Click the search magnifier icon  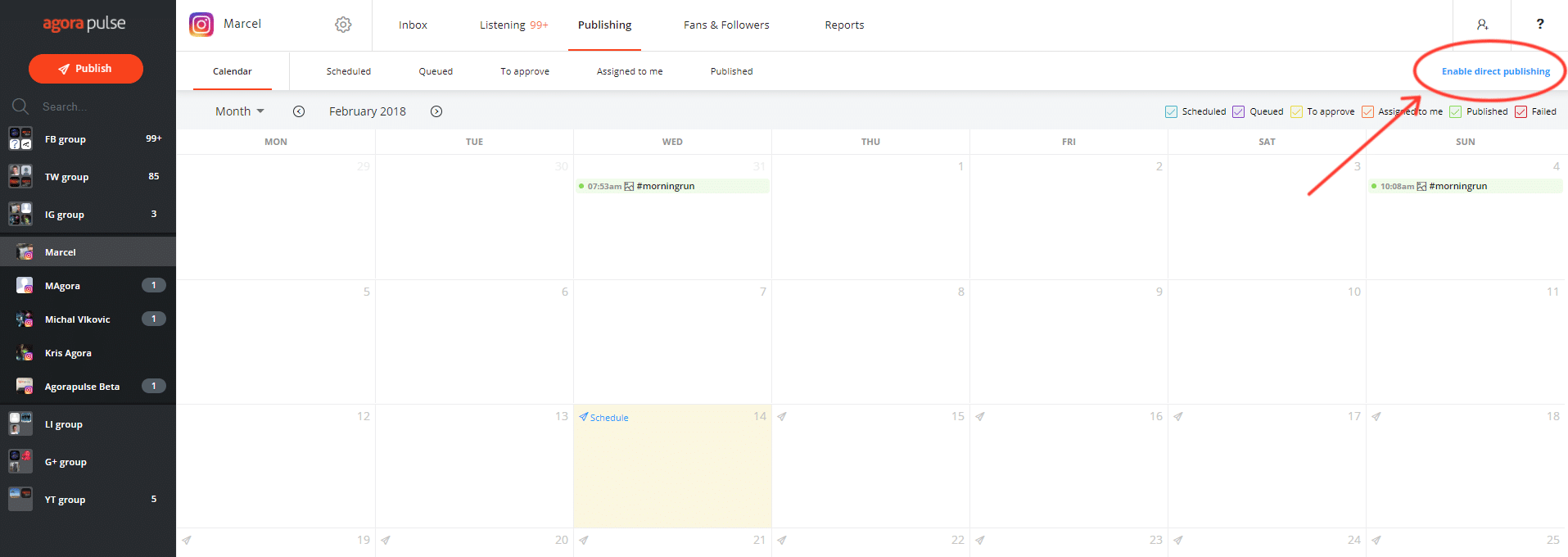pyautogui.click(x=20, y=106)
